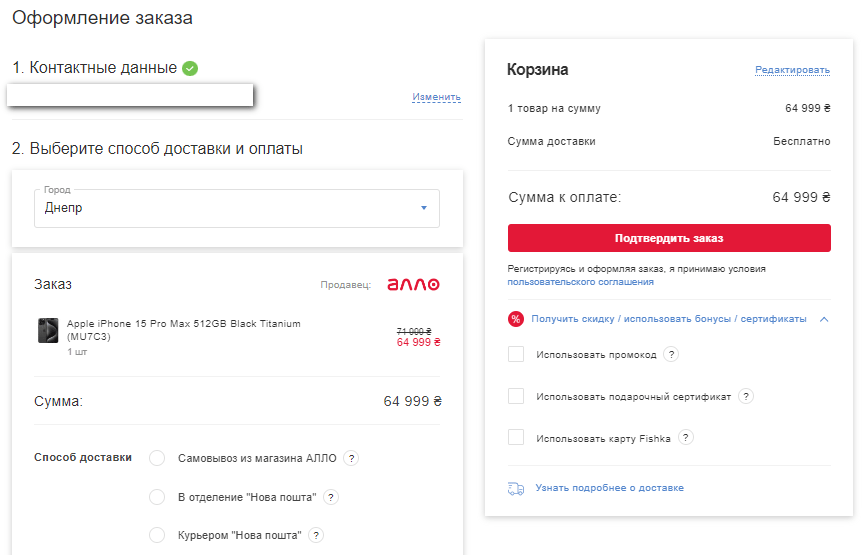Collapse the discount and bonuses section
The width and height of the screenshot is (867, 555).
point(823,319)
